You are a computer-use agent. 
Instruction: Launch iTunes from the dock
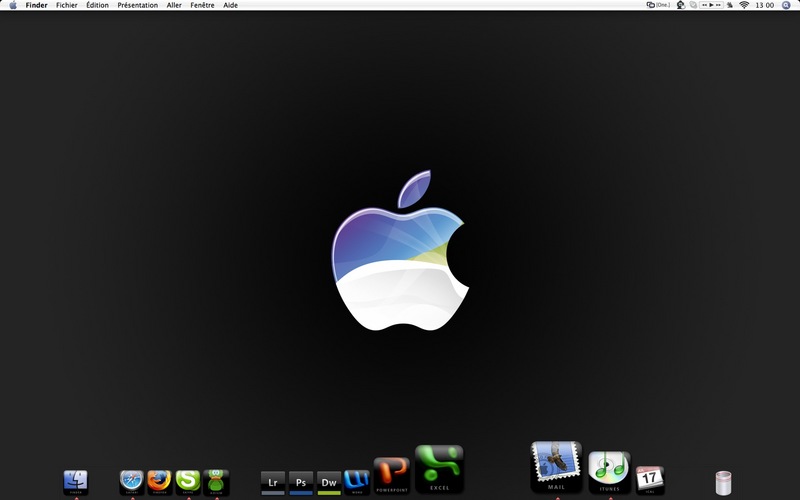(609, 472)
